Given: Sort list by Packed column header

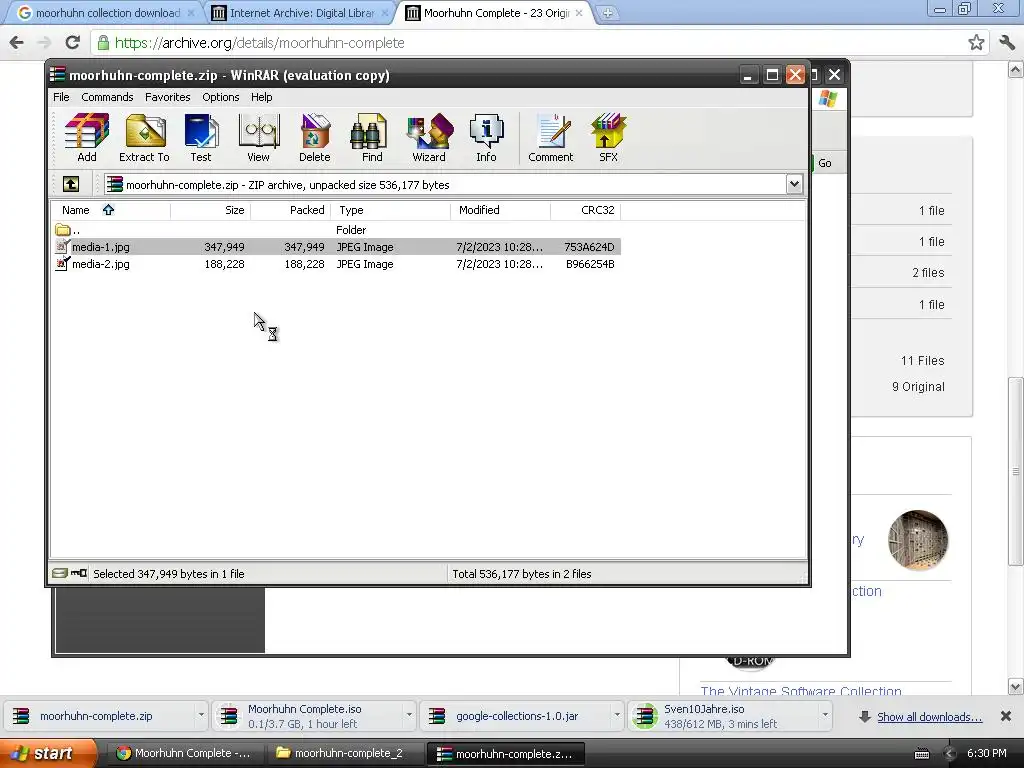Looking at the screenshot, I should pos(291,210).
